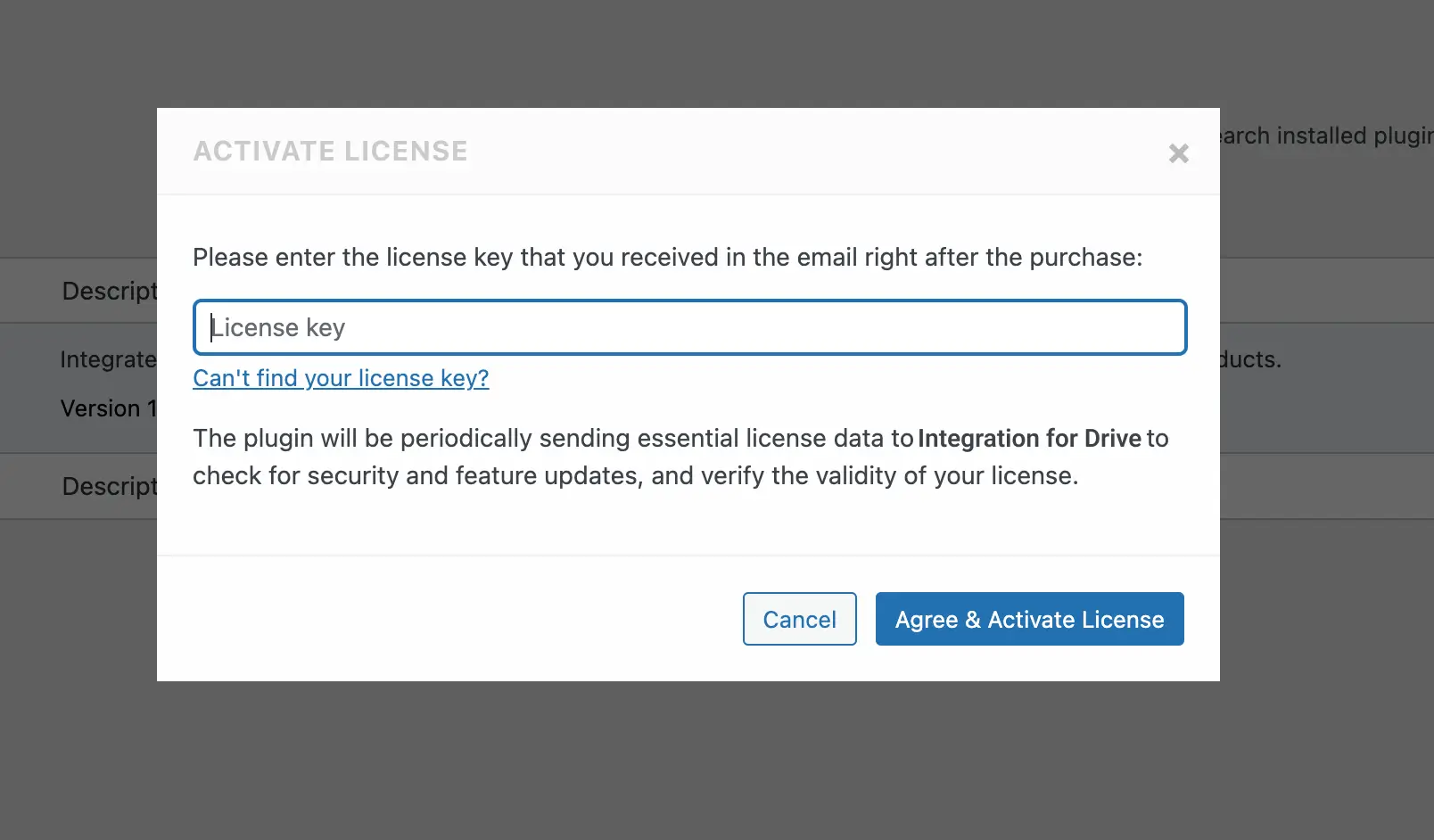
Task: Open the "Can't find your license key?" link
Action: (341, 378)
